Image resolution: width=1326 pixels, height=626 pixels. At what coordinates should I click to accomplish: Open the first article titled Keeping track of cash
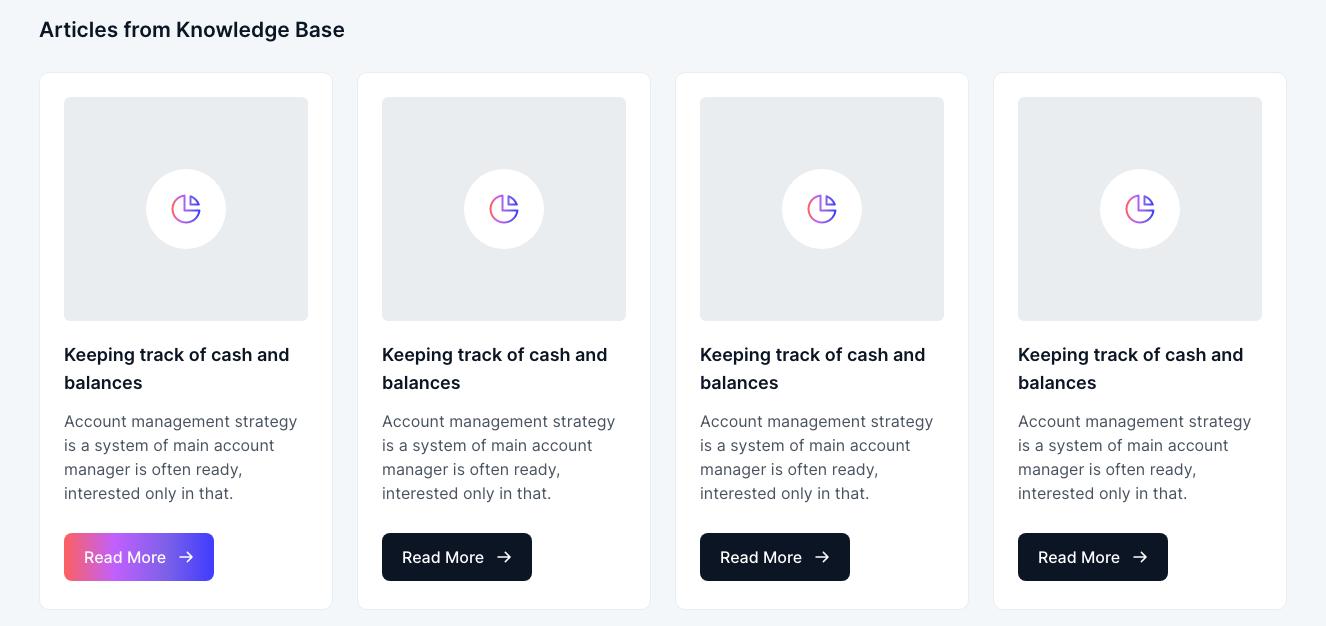point(176,369)
